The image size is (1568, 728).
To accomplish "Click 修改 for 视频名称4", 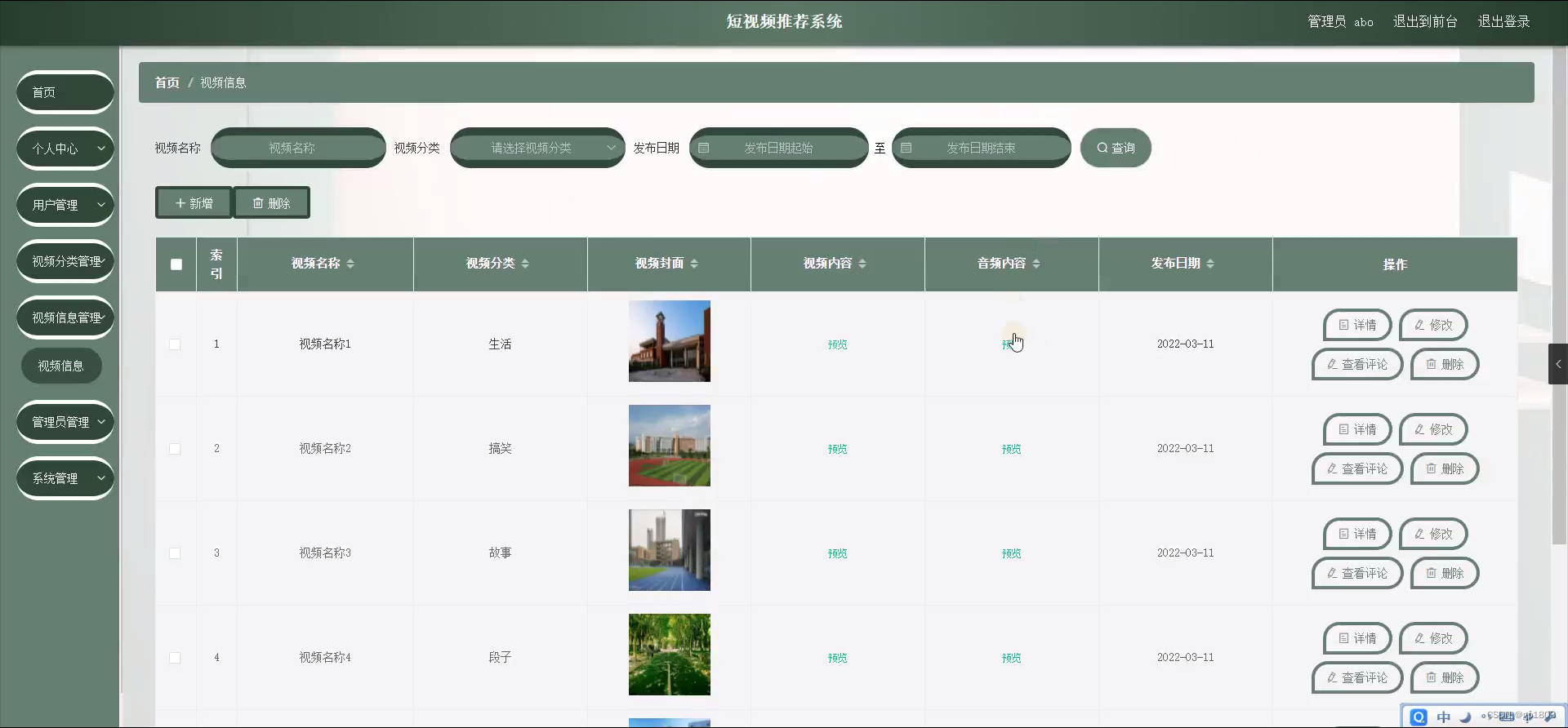I will pos(1433,638).
